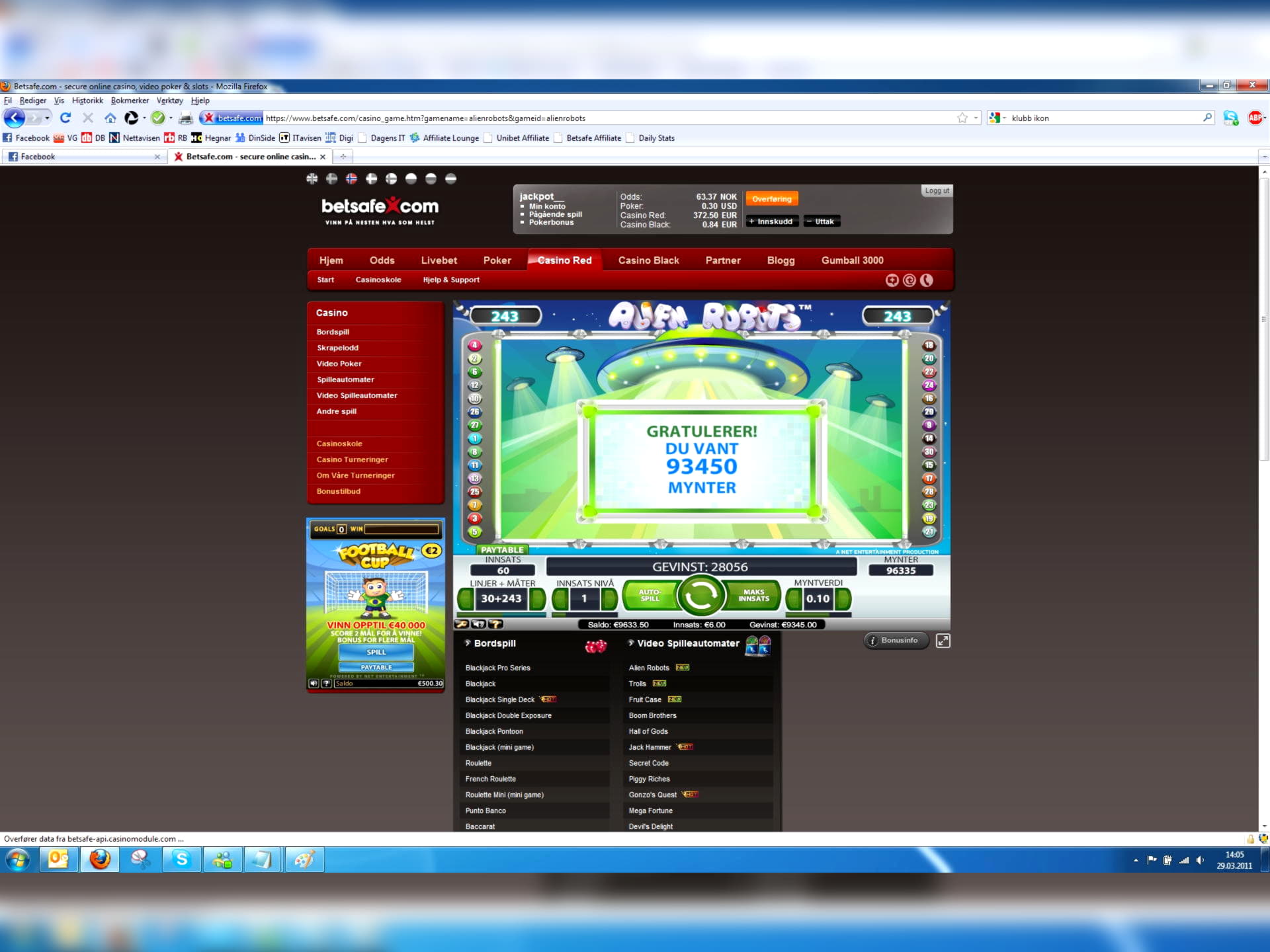The image size is (1270, 952).
Task: Click the Auto-Spill button
Action: point(650,596)
